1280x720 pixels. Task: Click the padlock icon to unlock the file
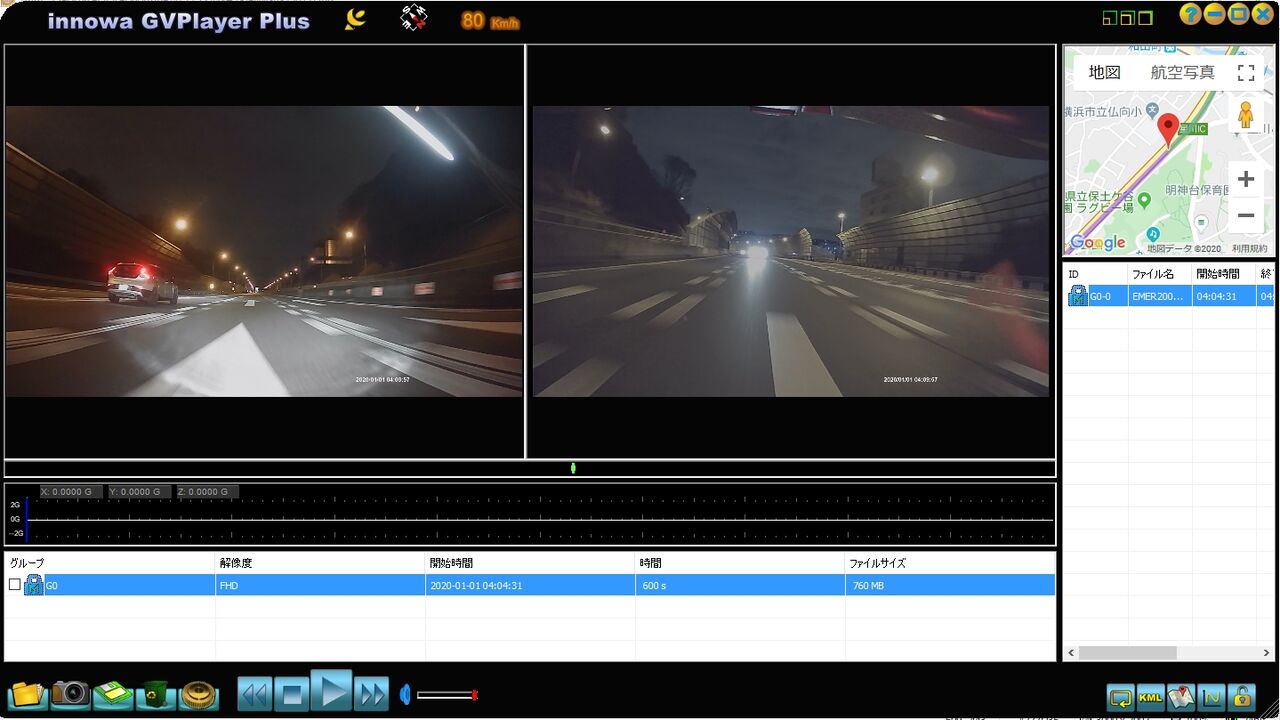1242,697
